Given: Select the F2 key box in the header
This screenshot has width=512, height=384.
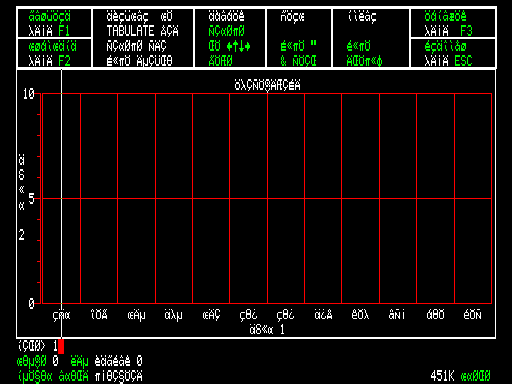Looking at the screenshot, I should pyautogui.click(x=54, y=53).
